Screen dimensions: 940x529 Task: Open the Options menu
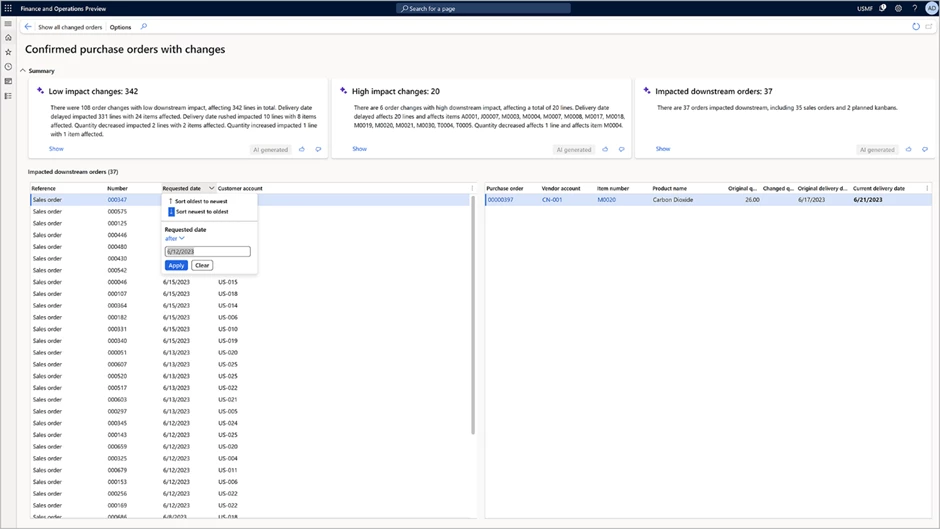tap(120, 27)
